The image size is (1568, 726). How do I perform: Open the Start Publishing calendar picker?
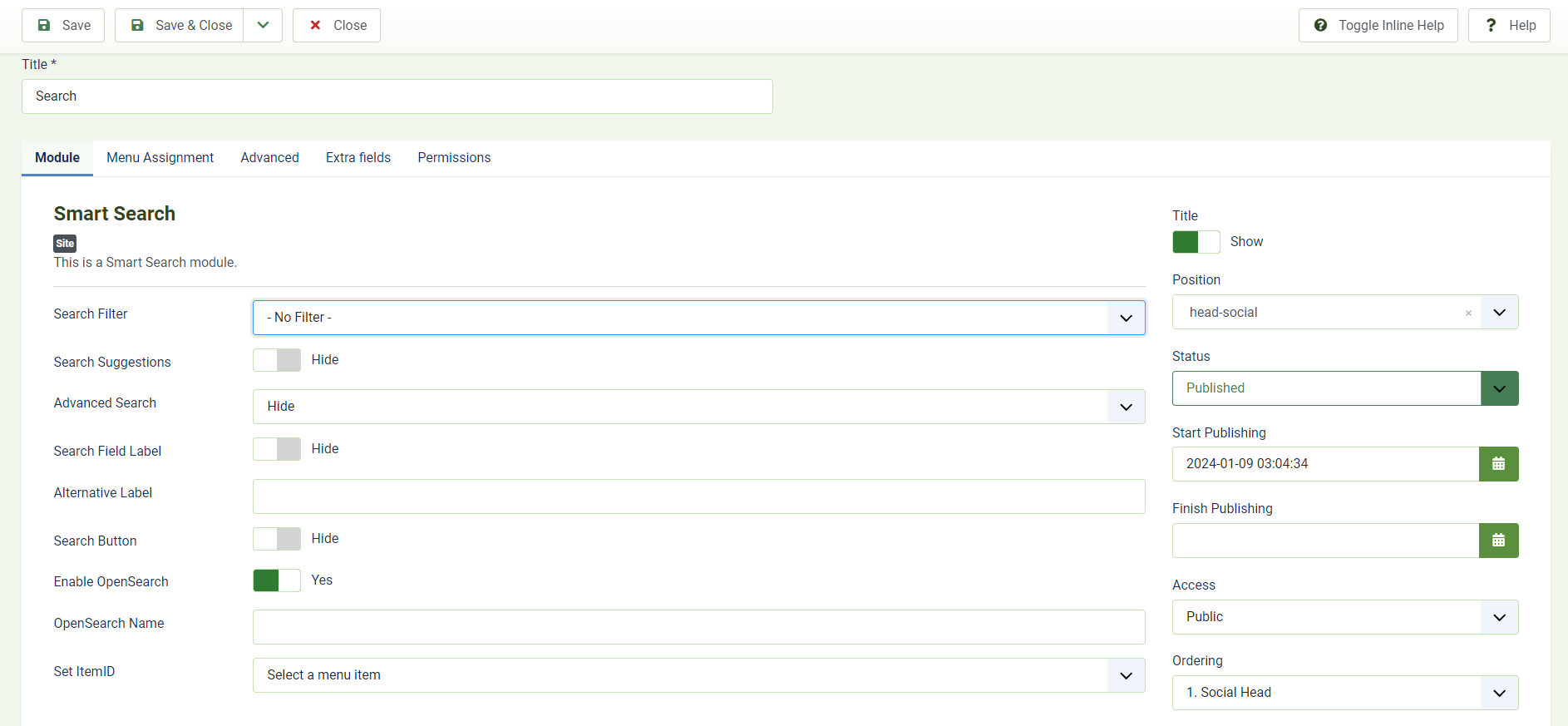click(x=1499, y=464)
